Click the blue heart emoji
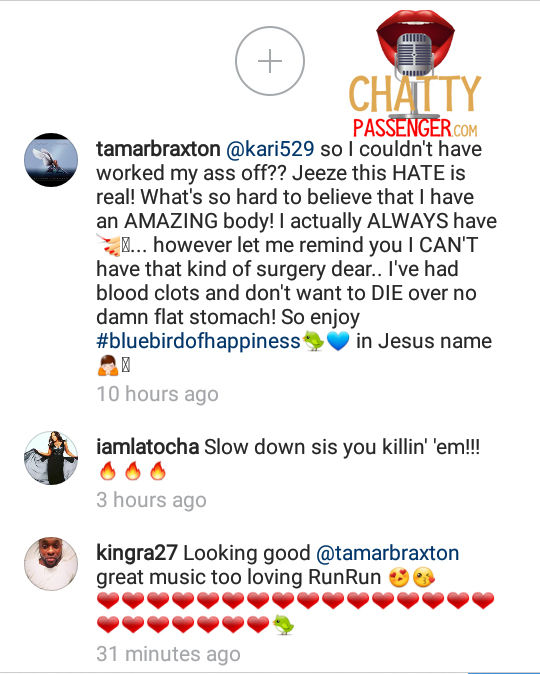The image size is (540, 674). pos(338,341)
